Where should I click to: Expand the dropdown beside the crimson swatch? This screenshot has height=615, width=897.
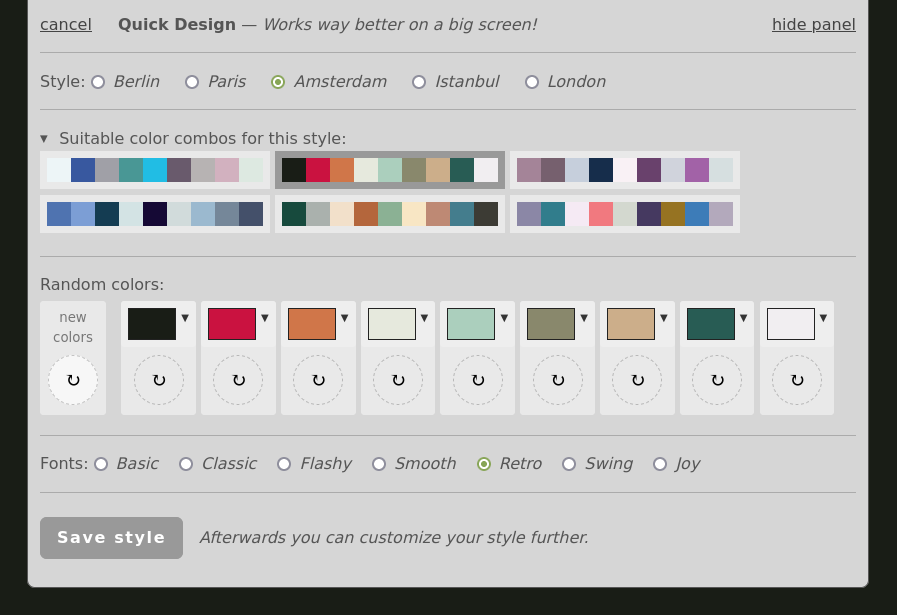pyautogui.click(x=265, y=318)
